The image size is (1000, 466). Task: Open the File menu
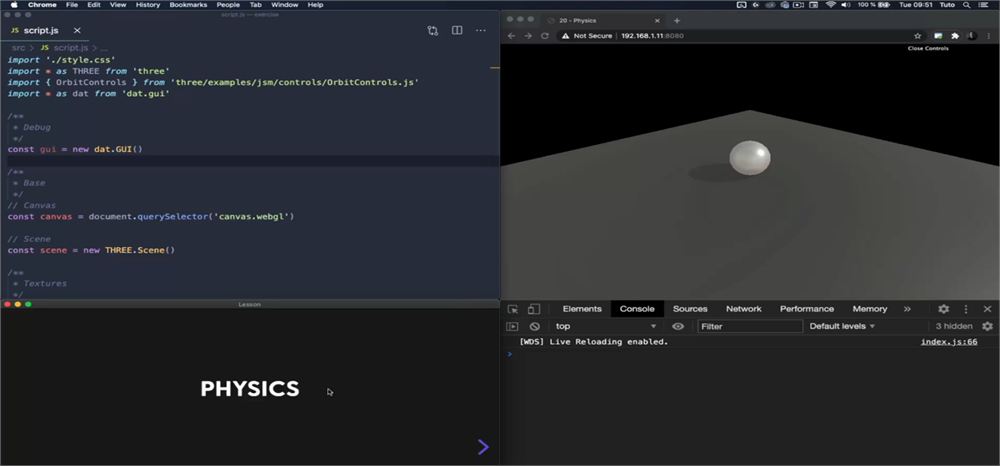pyautogui.click(x=72, y=4)
